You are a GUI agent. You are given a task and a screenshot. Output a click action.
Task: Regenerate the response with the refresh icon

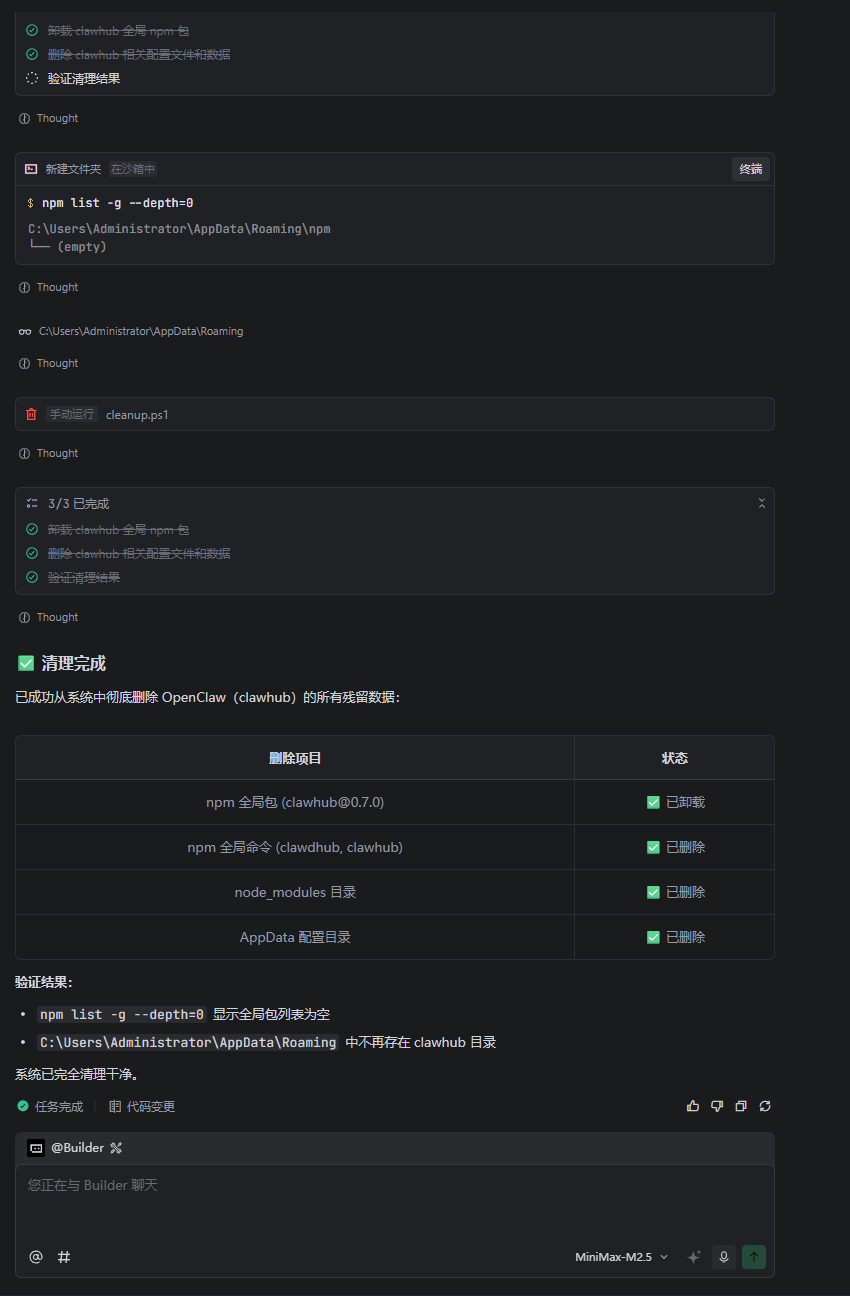(765, 1105)
